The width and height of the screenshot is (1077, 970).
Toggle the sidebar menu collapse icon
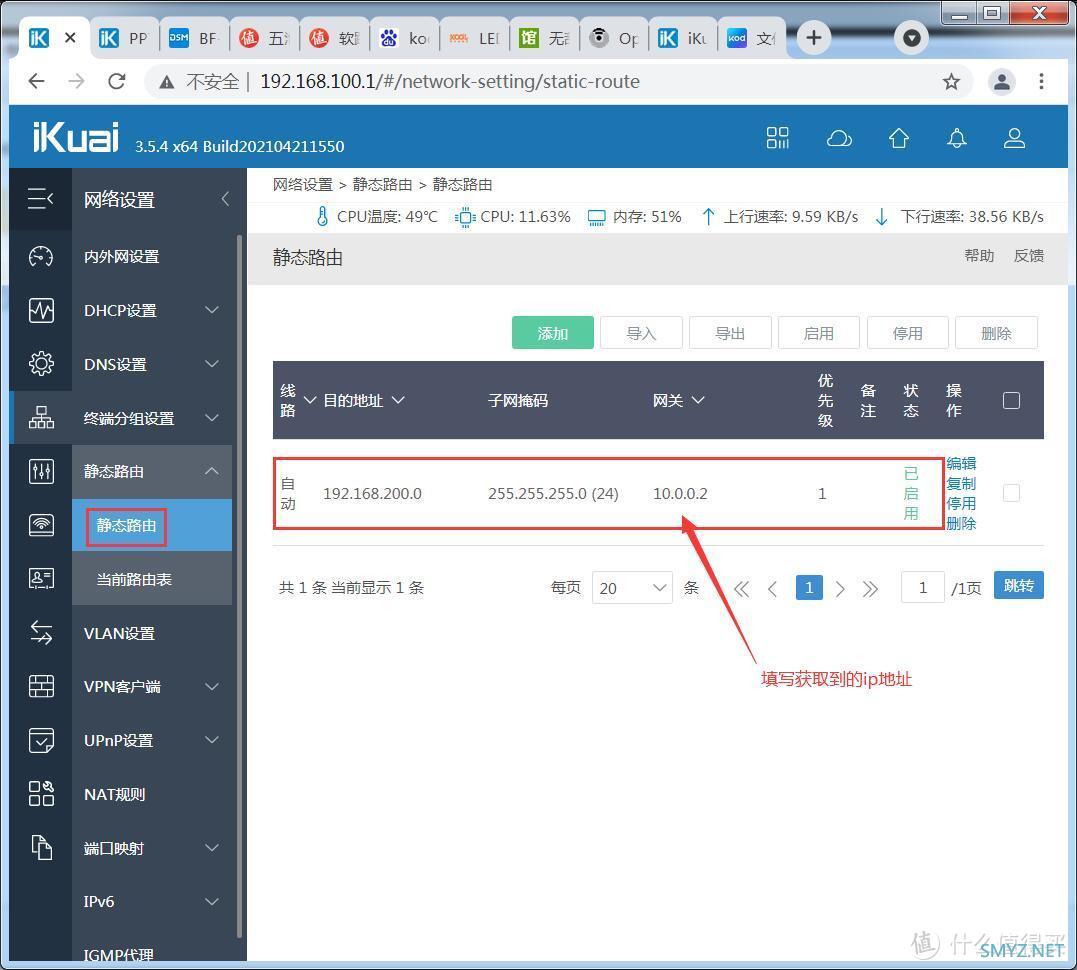[x=41, y=199]
